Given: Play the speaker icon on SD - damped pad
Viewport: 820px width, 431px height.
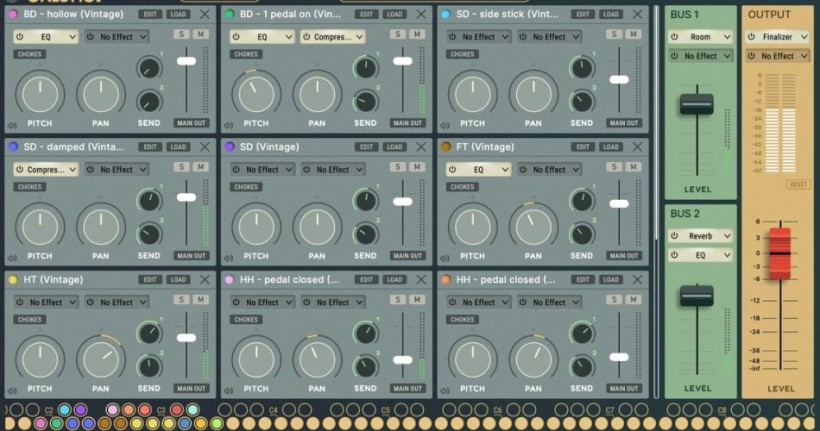Looking at the screenshot, I should [12, 257].
